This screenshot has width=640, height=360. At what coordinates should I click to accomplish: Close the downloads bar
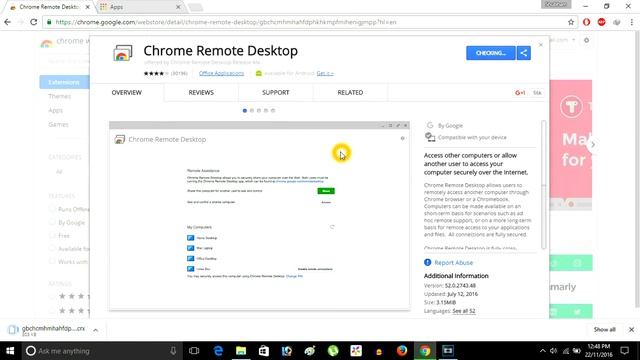[x=631, y=329]
